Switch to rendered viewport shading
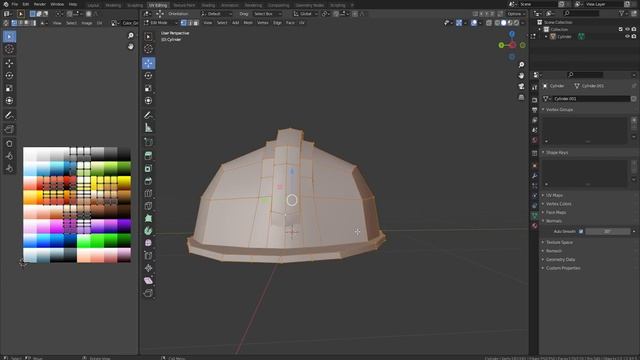Screen dimensions: 640x360 click(517, 23)
